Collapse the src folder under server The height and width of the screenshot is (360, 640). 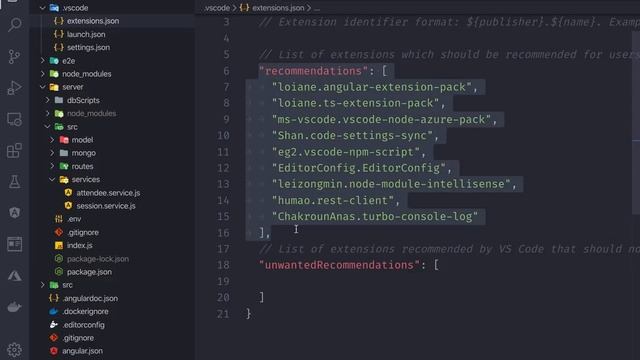47,127
